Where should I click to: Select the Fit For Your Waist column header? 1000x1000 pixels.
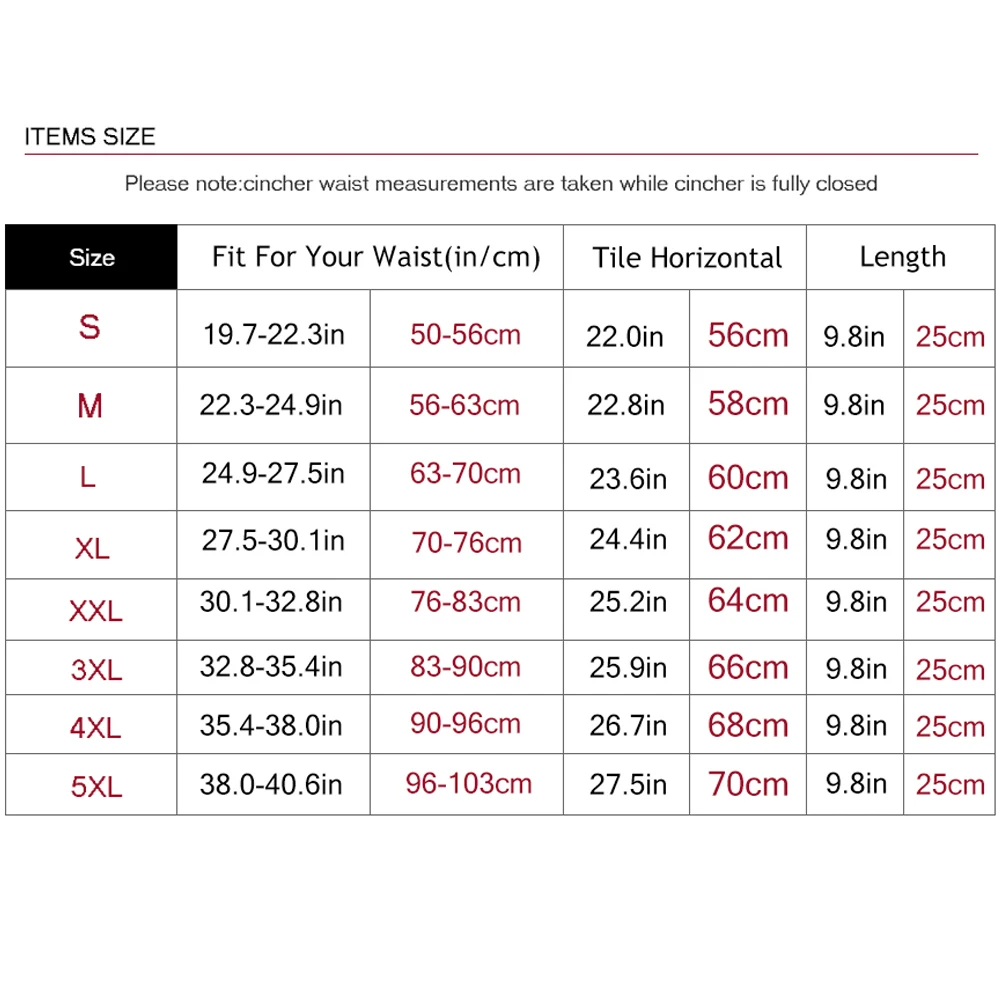376,257
